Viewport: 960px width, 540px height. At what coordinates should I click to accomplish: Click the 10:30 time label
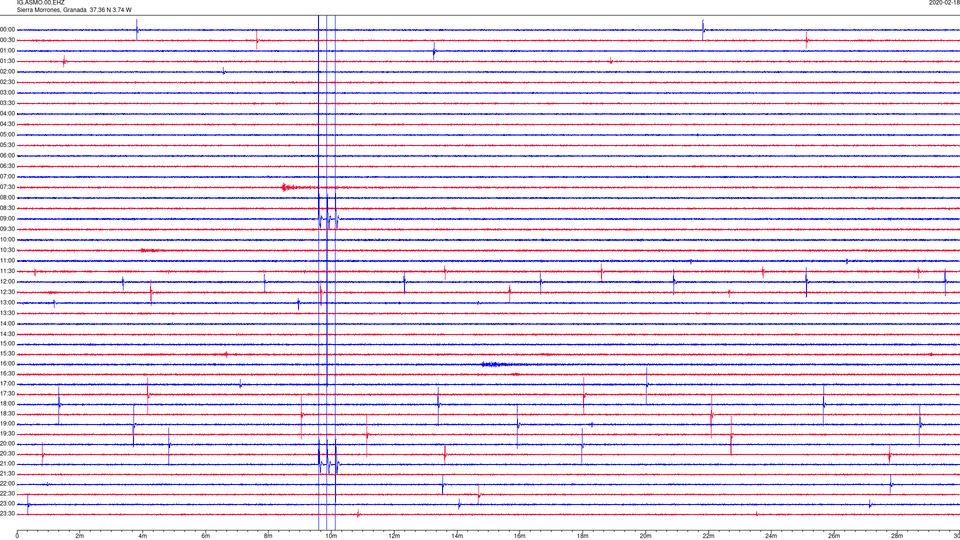(x=8, y=250)
